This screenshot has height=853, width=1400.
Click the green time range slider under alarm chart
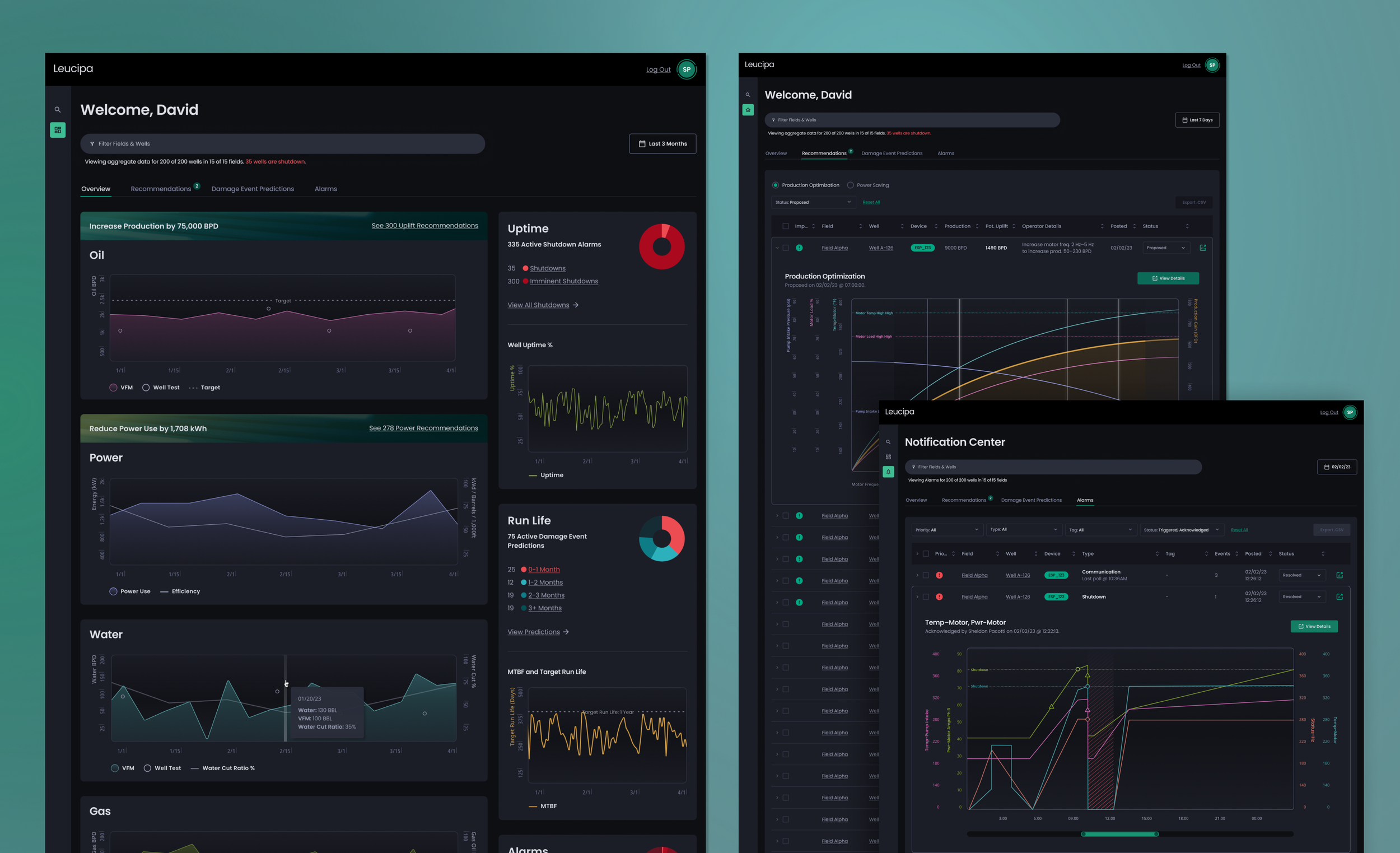(1119, 835)
